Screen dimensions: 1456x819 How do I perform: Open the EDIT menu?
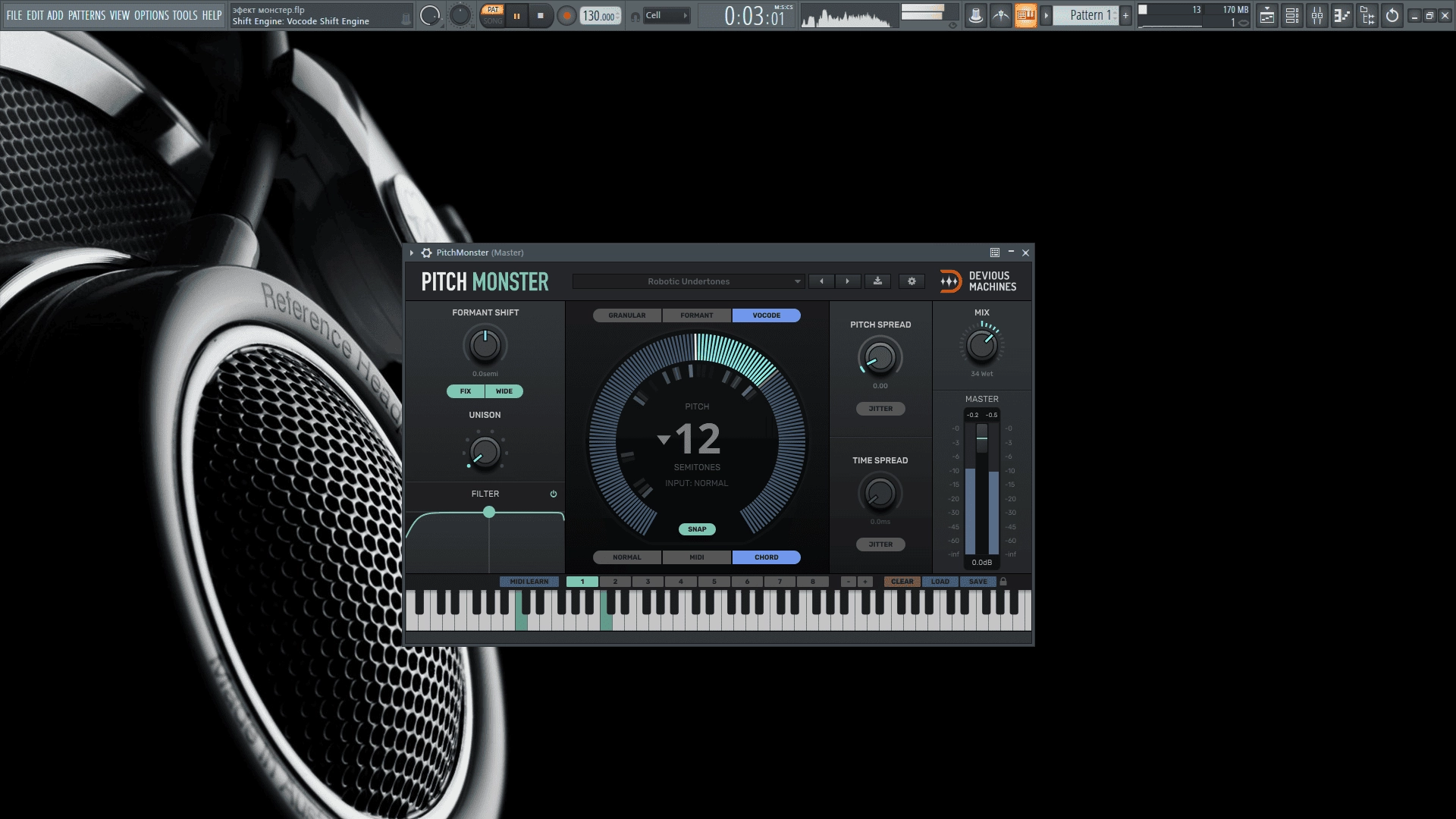pyautogui.click(x=35, y=15)
